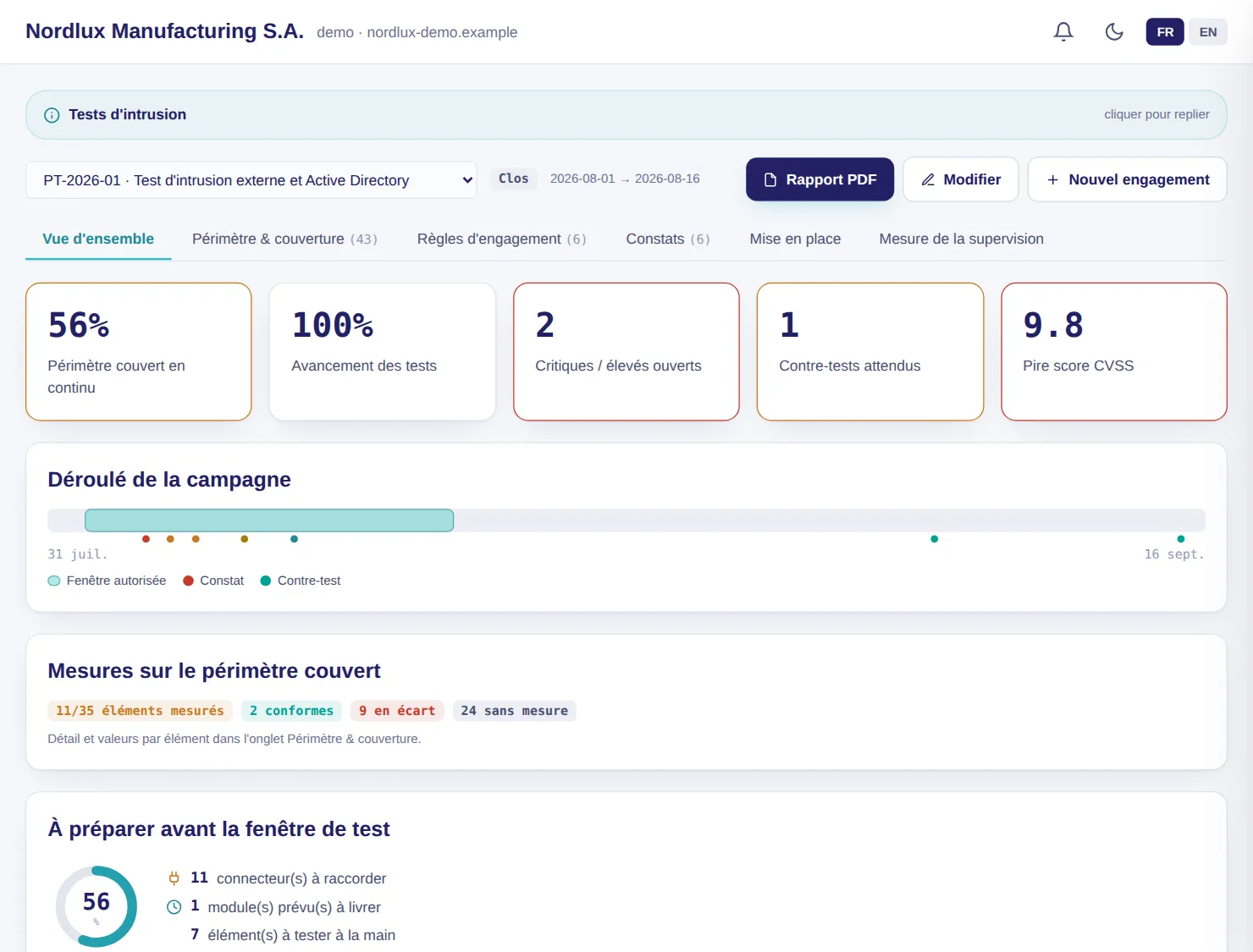This screenshot has height=952, width=1253.
Task: Click the last Contre-test marker near 16 sept.
Action: [x=1181, y=539]
